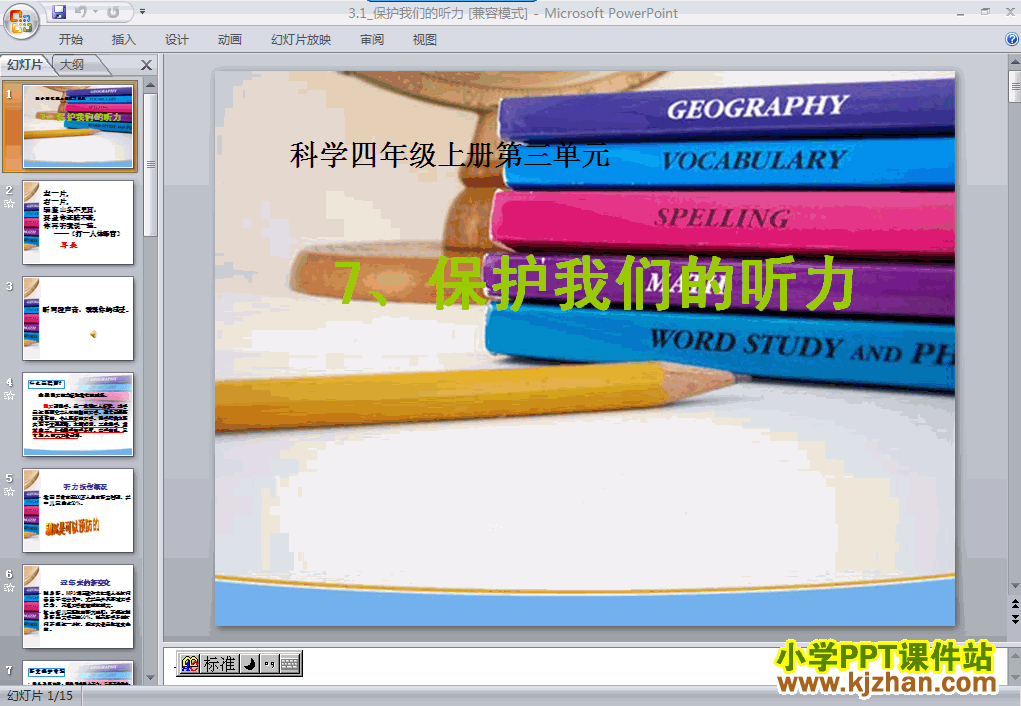The image size is (1021, 706).
Task: Open the 动画 ribbon tab
Action: pos(229,40)
